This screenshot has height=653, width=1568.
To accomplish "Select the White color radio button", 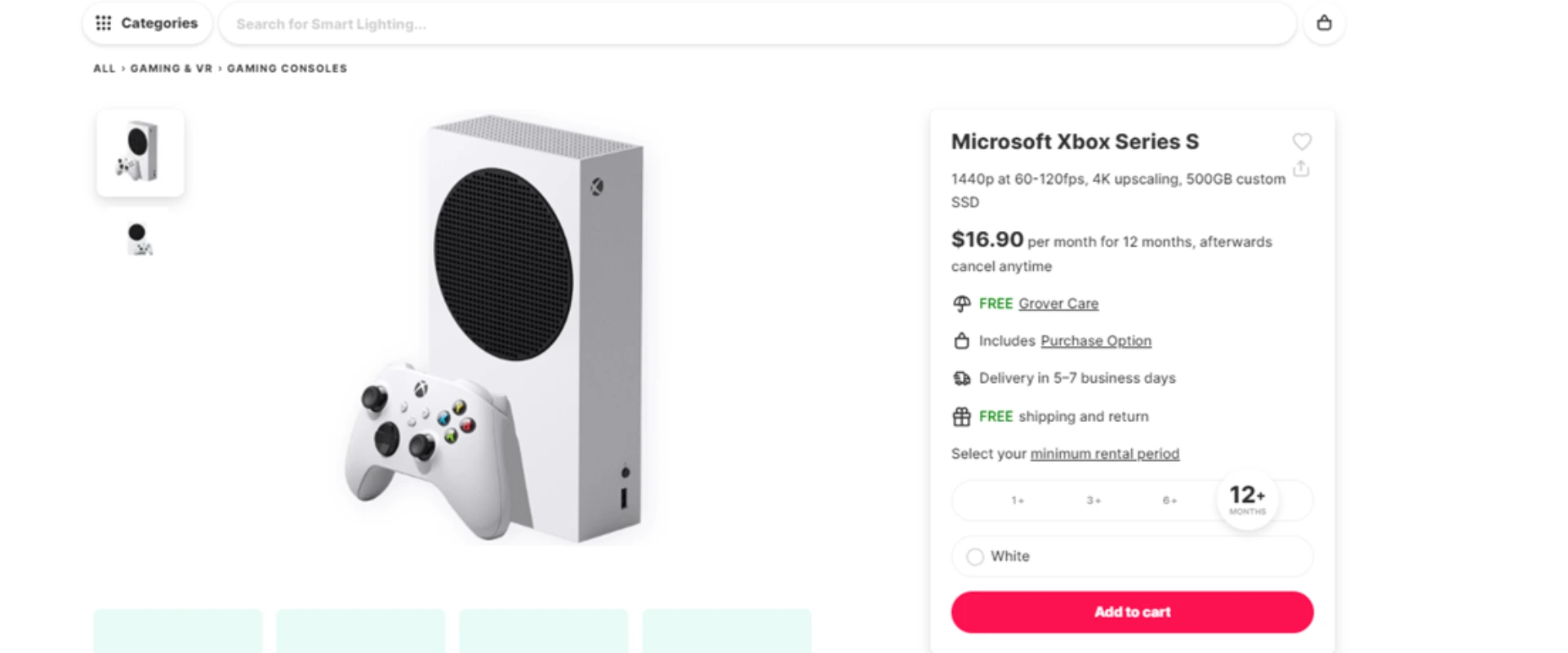I will 975,557.
